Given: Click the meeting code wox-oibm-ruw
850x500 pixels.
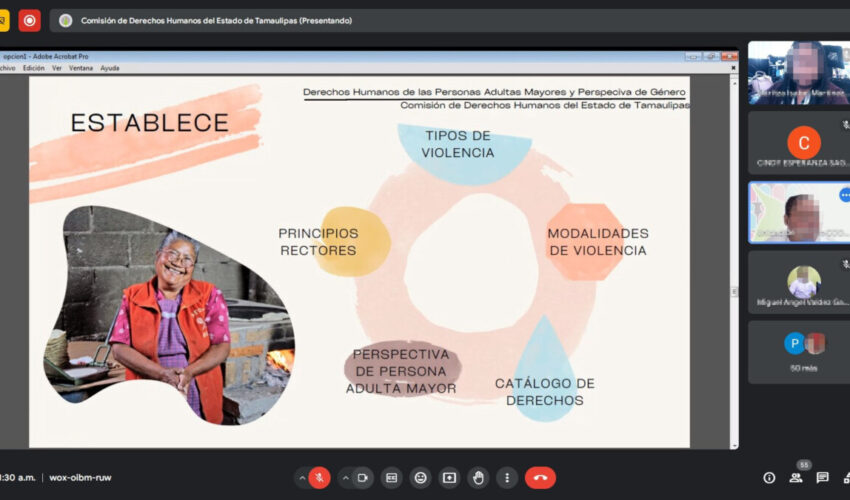Looking at the screenshot, I should pos(80,478).
